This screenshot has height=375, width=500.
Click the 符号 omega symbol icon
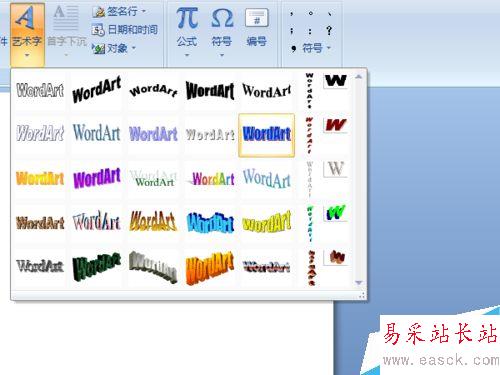pos(222,18)
